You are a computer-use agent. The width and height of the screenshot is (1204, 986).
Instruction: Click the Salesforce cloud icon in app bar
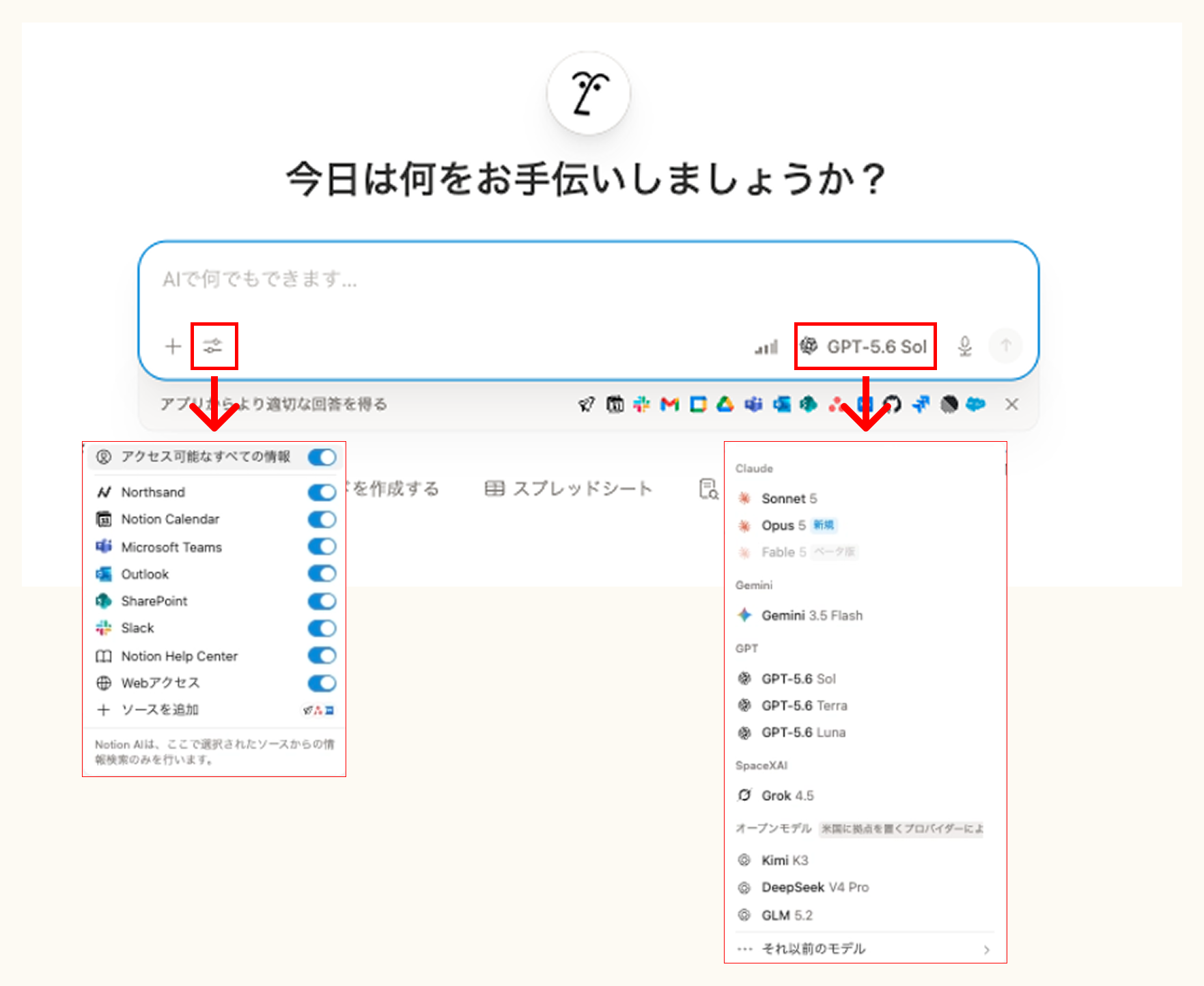[976, 404]
